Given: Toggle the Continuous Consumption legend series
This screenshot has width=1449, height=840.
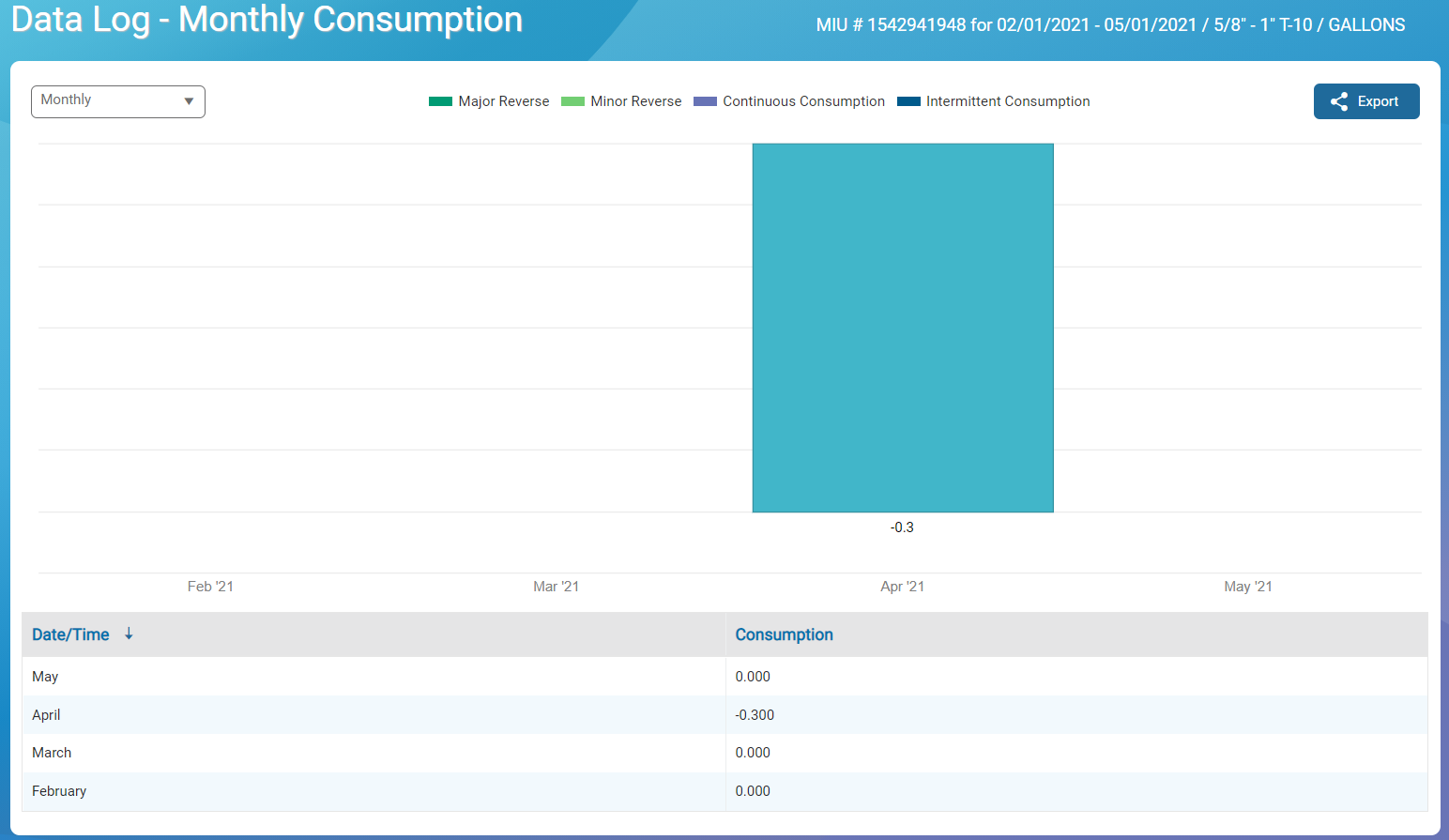Looking at the screenshot, I should coord(803,101).
